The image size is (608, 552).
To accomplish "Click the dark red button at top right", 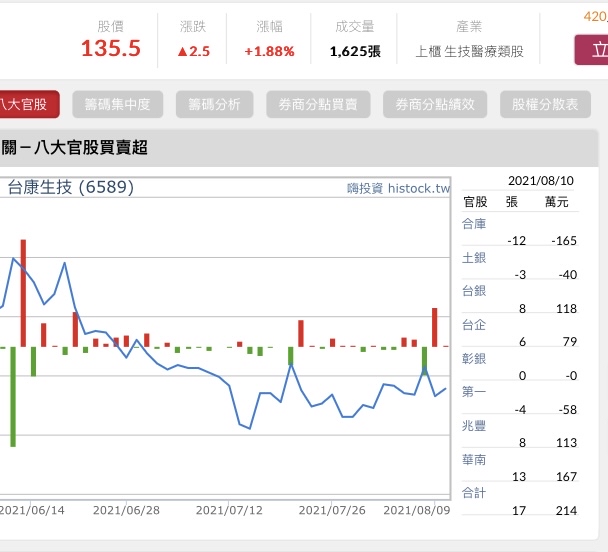I will pos(591,49).
